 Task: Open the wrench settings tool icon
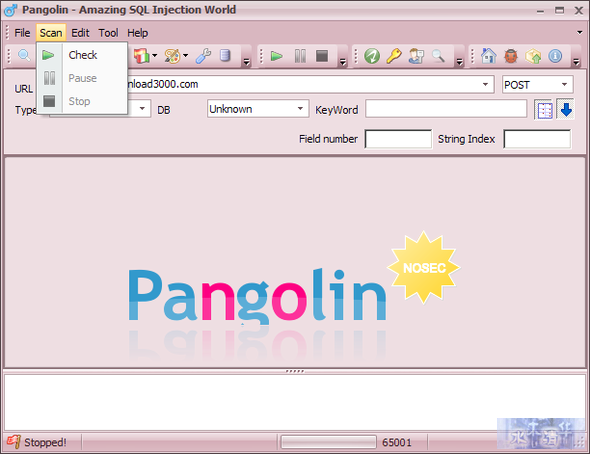pos(203,56)
